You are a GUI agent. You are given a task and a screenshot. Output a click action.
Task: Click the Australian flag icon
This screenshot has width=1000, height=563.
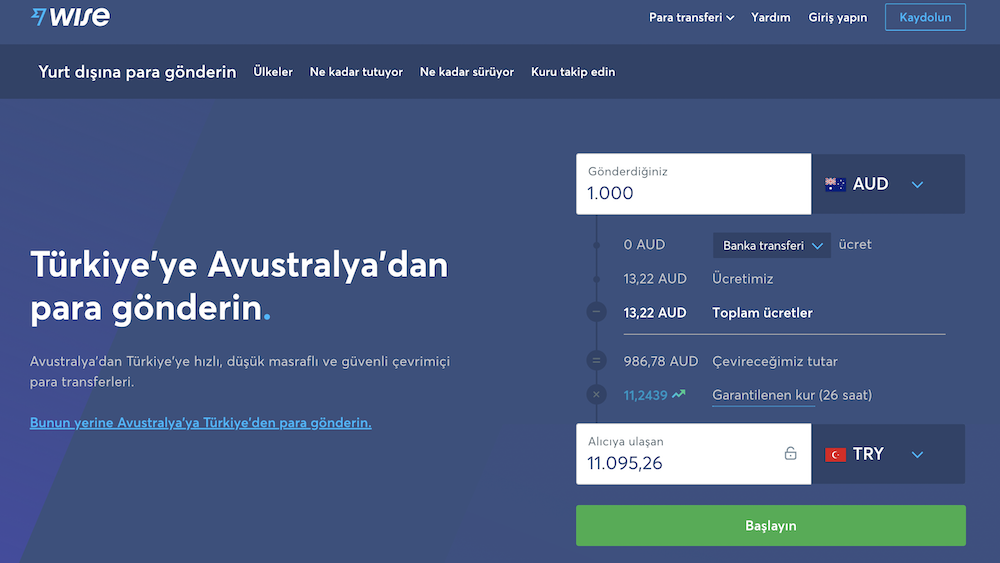click(835, 184)
